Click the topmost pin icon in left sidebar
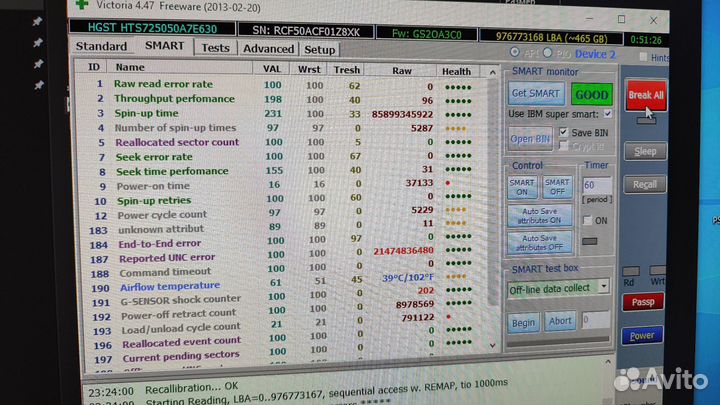This screenshot has width=720, height=405. pos(36,21)
